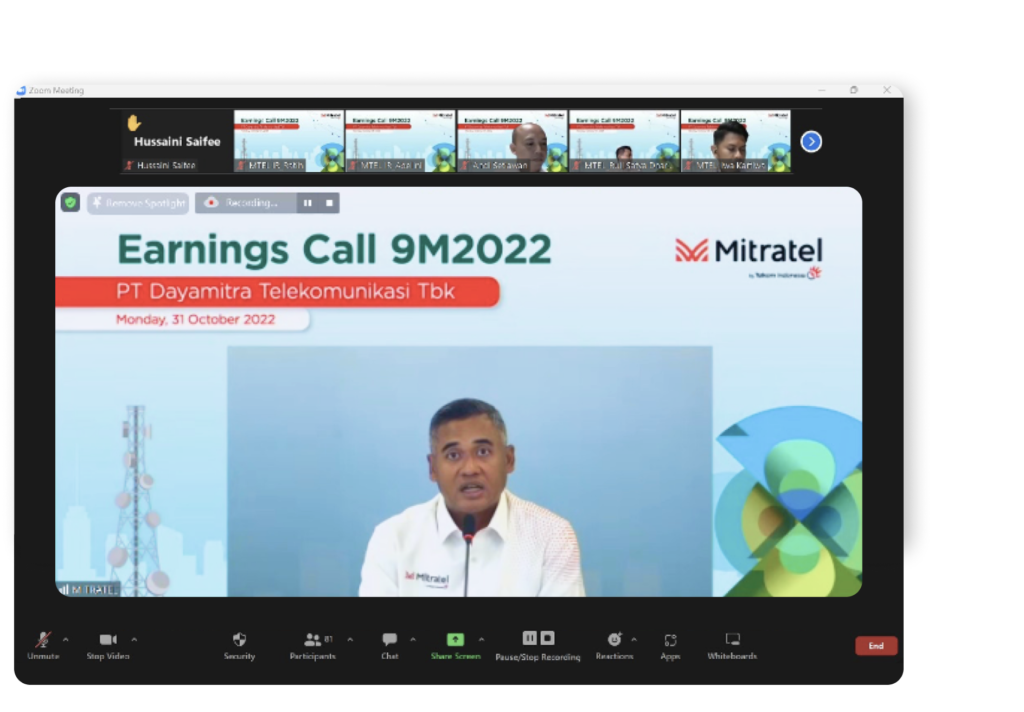Viewport: 1024px width, 712px height.
Task: Click the Recording... status indicator
Action: (x=246, y=203)
